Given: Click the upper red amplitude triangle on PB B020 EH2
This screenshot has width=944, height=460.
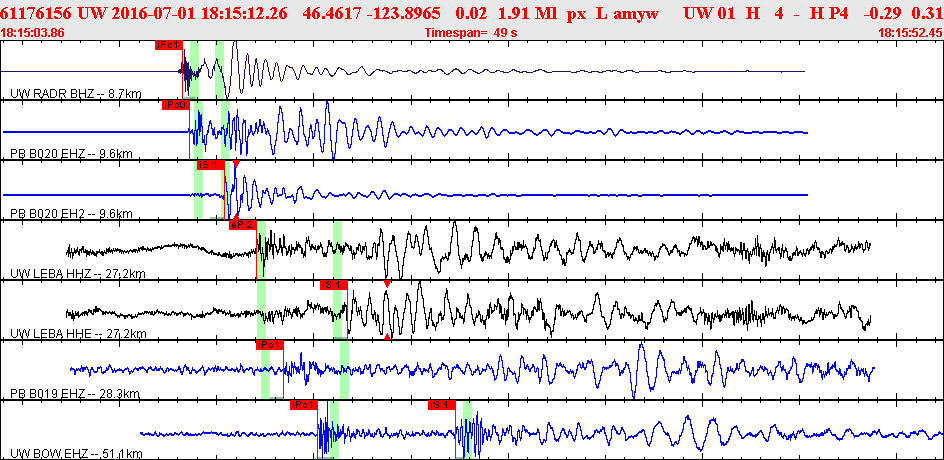Looking at the screenshot, I should tap(236, 164).
